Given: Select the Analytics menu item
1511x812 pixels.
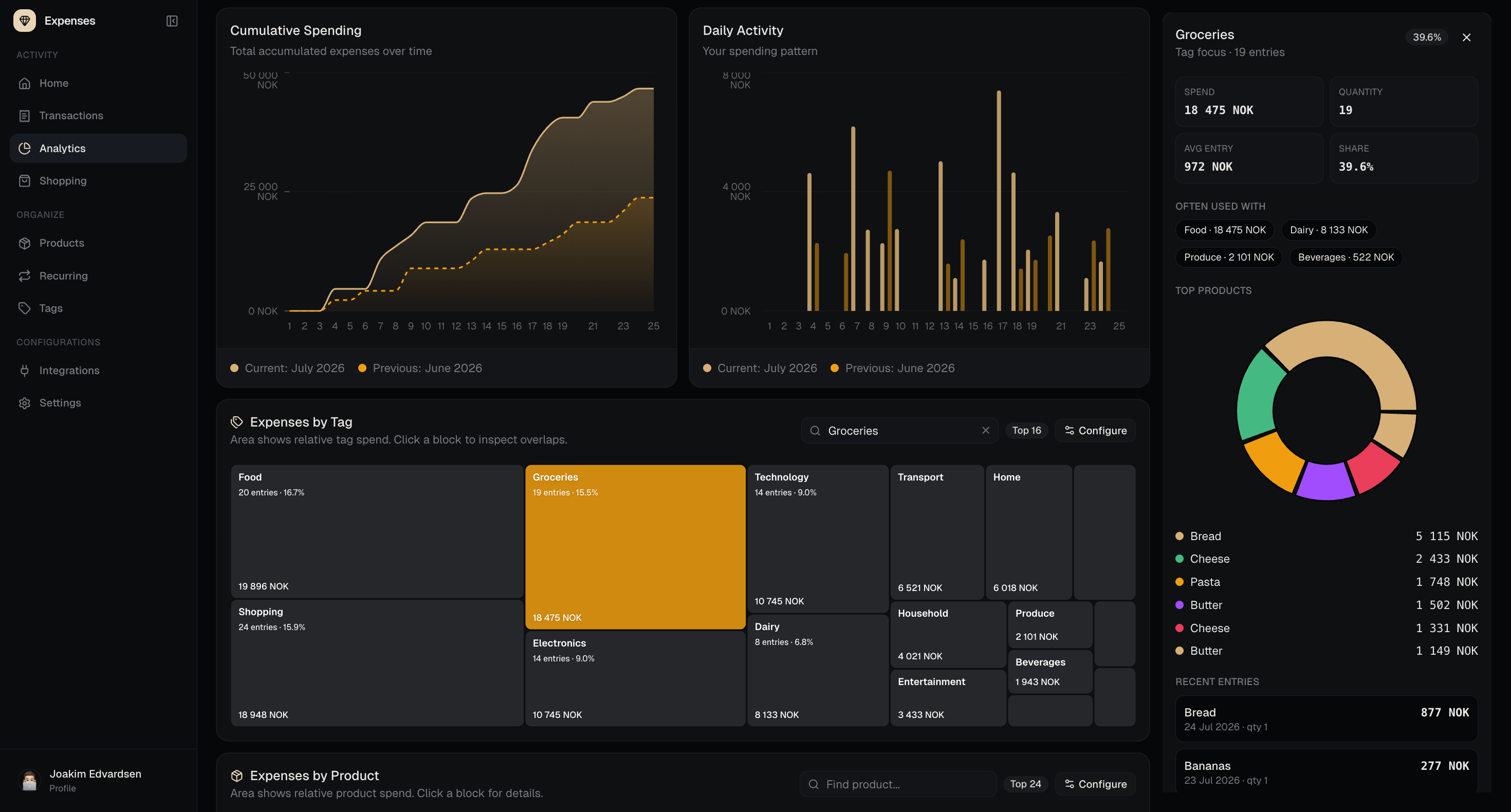Looking at the screenshot, I should point(99,149).
